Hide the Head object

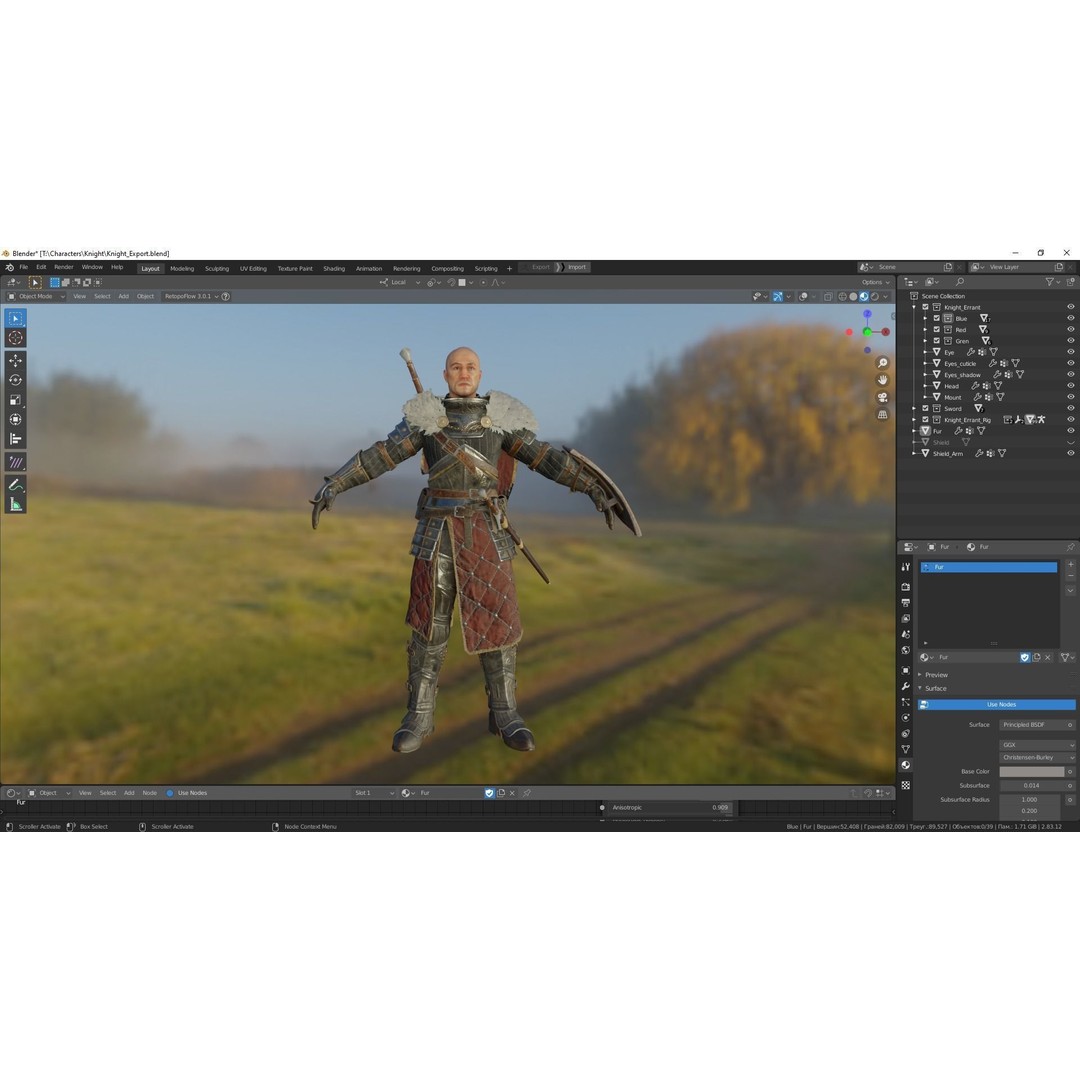coord(1070,386)
